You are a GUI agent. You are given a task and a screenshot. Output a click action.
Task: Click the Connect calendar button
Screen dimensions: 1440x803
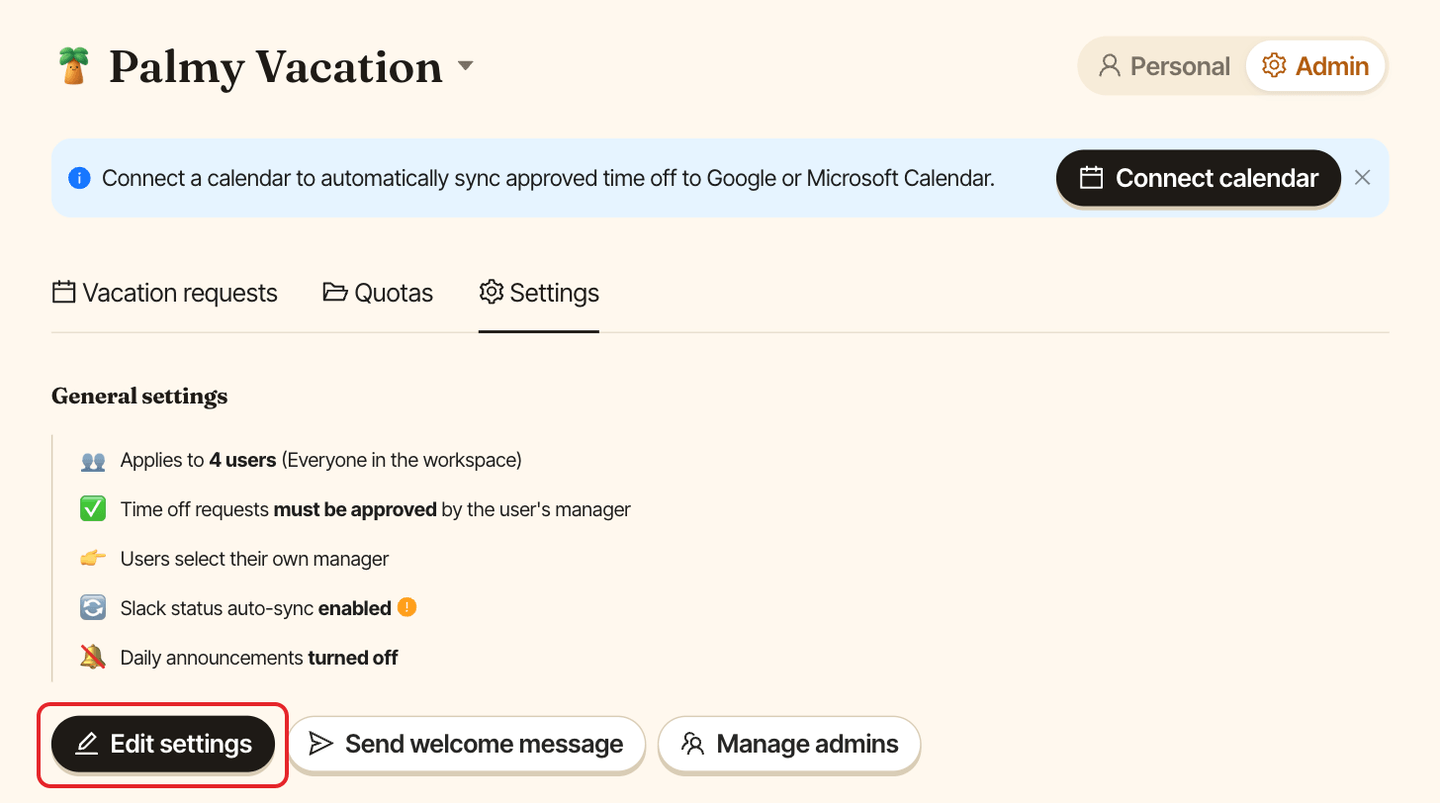[1198, 178]
